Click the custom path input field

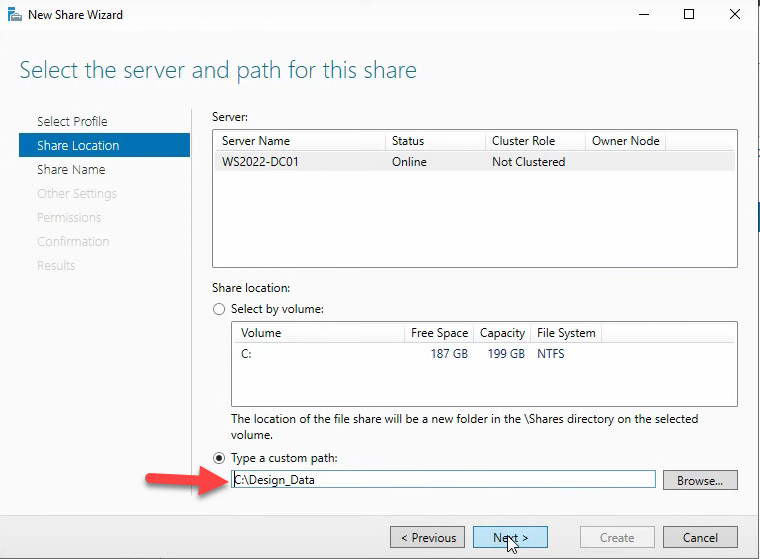point(443,479)
